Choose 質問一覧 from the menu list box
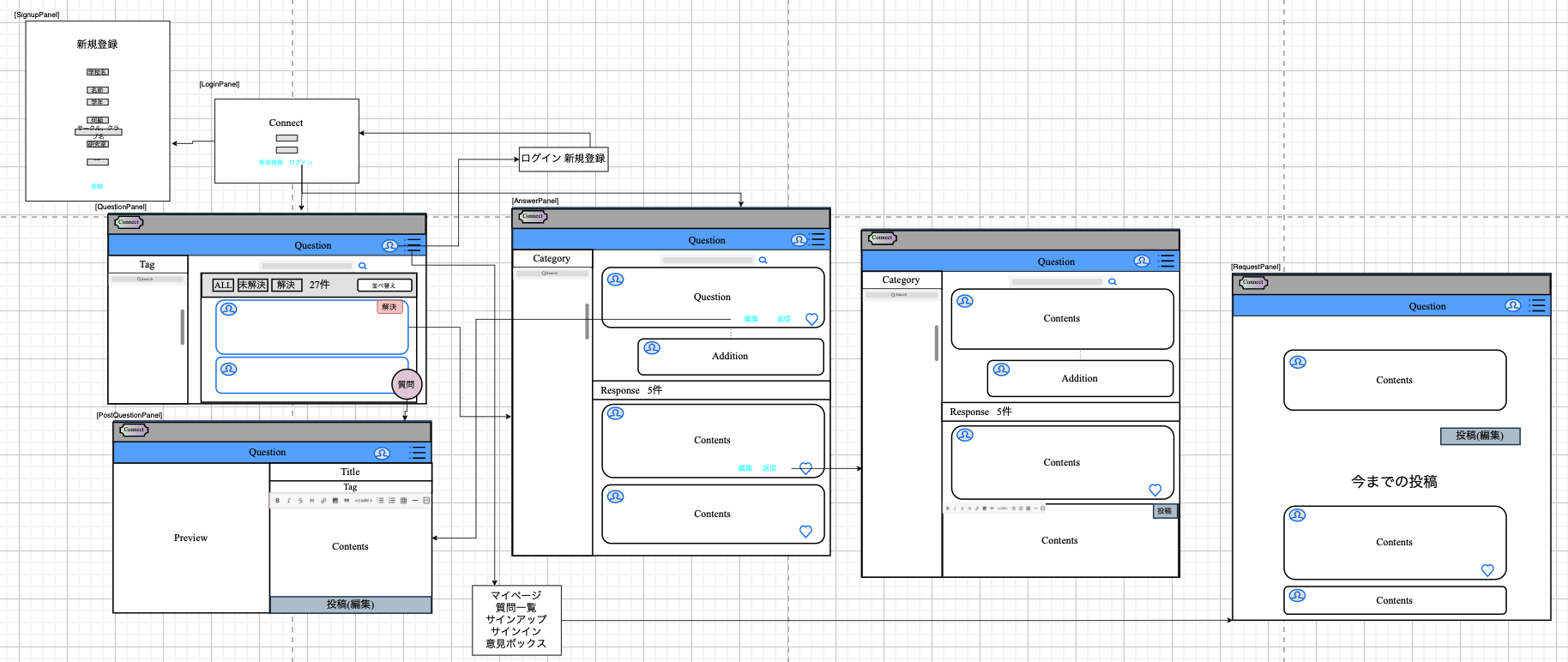This screenshot has height=662, width=1568. coord(516,607)
